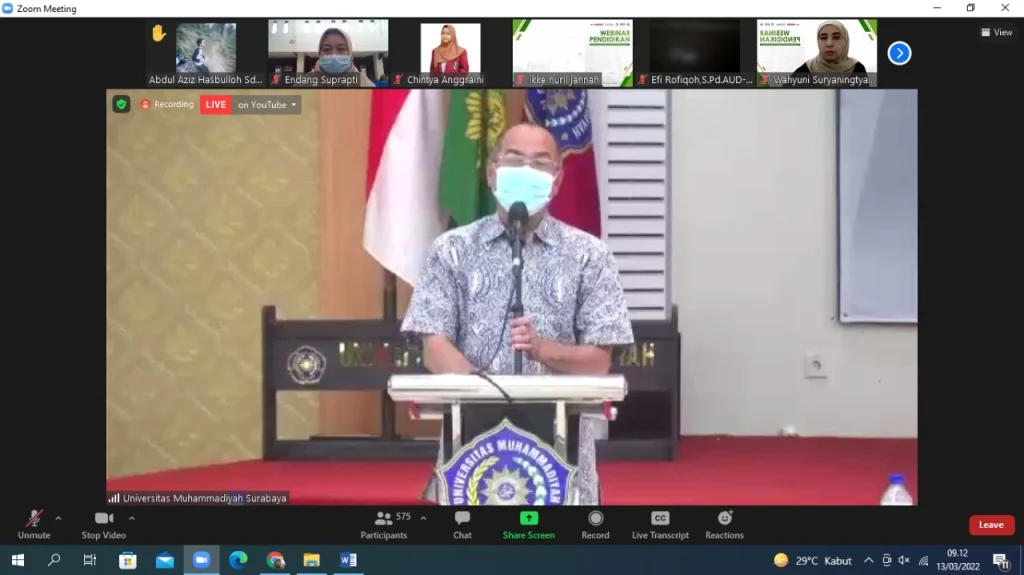Click the raised hand icon beside Abdul Aziz
The width and height of the screenshot is (1024, 575).
(159, 33)
